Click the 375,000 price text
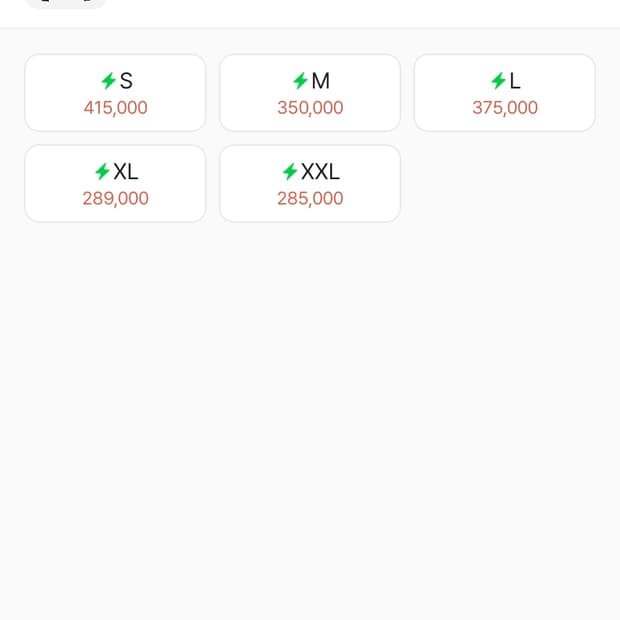The image size is (620, 620). 505,108
